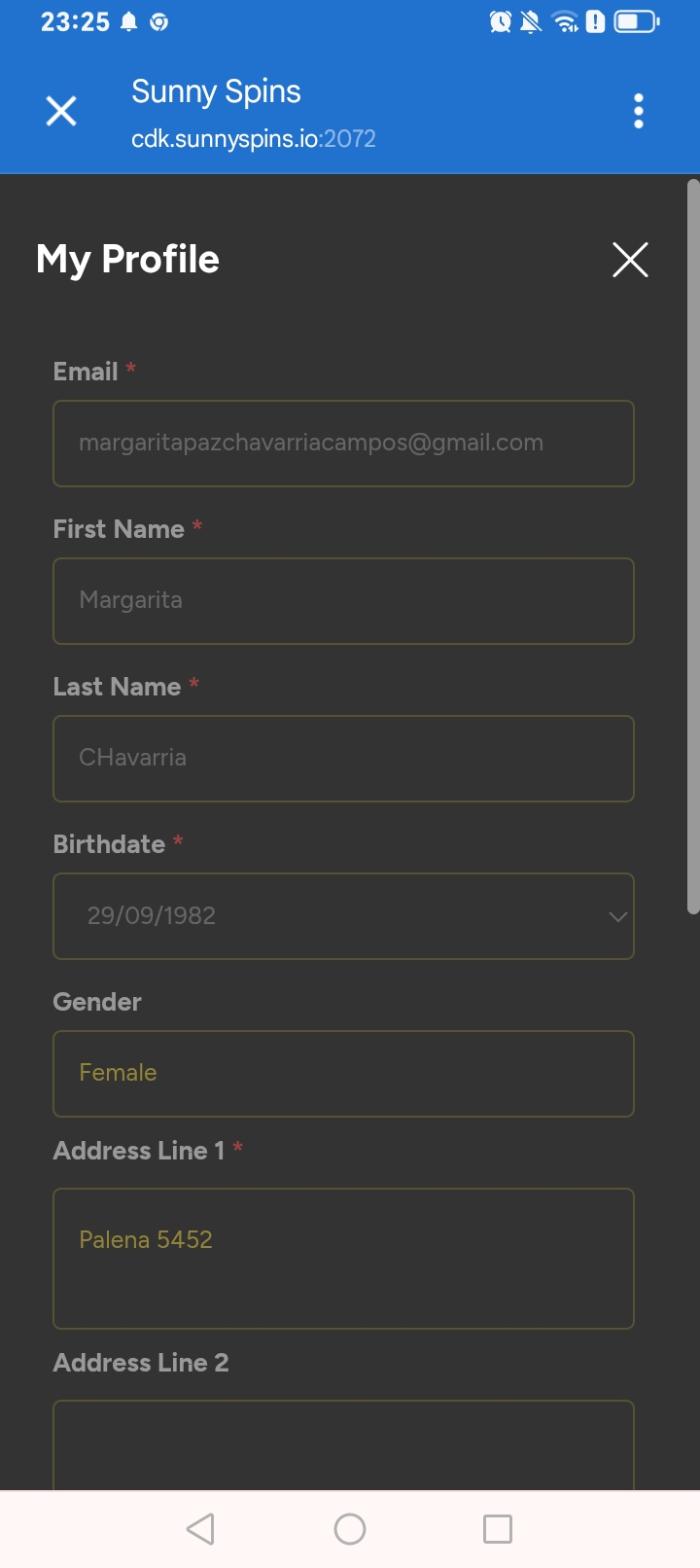Tap the muted notifications bell icon
700x1568 pixels.
coord(531,21)
